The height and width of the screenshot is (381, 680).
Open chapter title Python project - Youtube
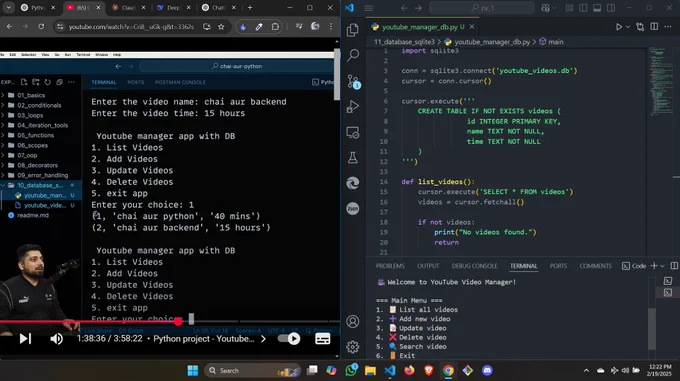pyautogui.click(x=204, y=339)
